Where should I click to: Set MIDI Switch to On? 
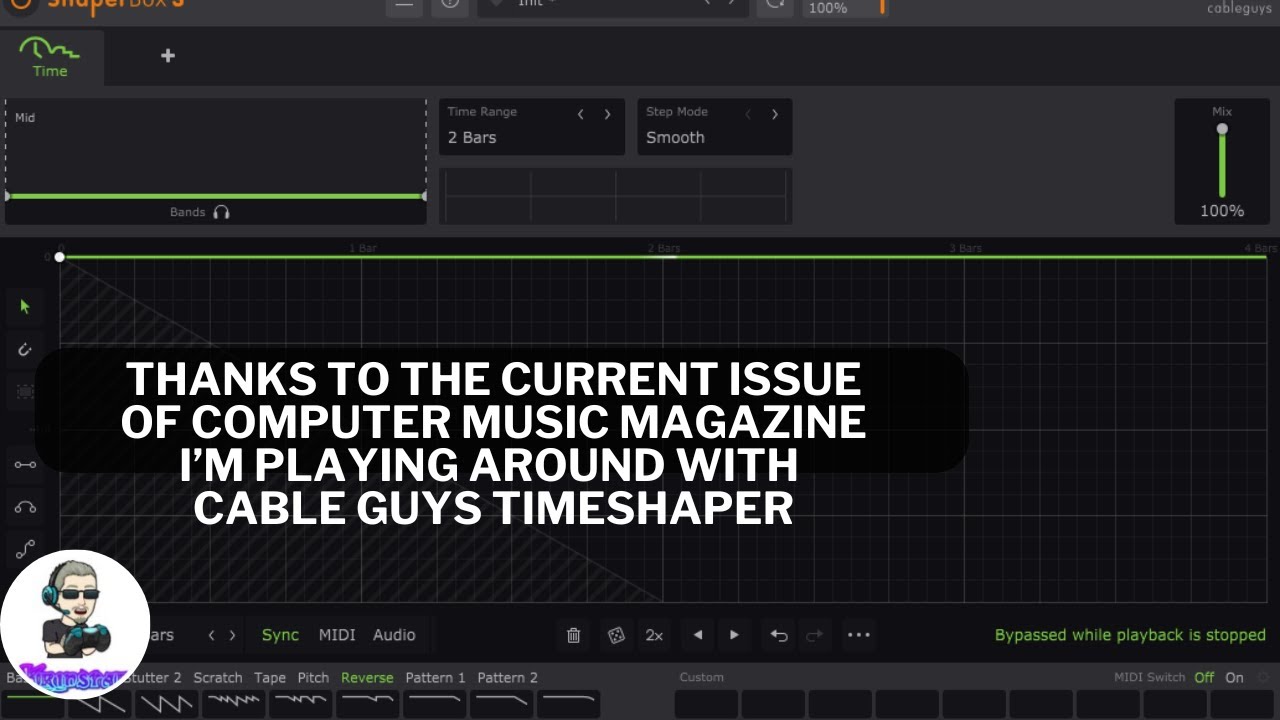click(x=1235, y=677)
